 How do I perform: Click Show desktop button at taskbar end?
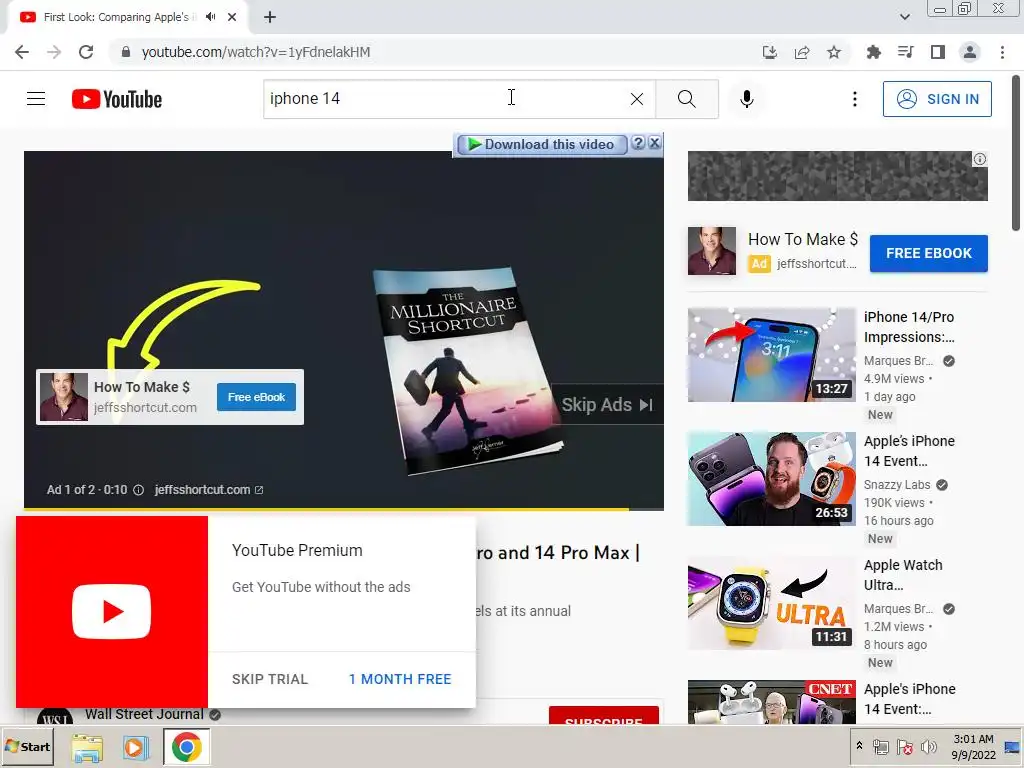point(1014,746)
